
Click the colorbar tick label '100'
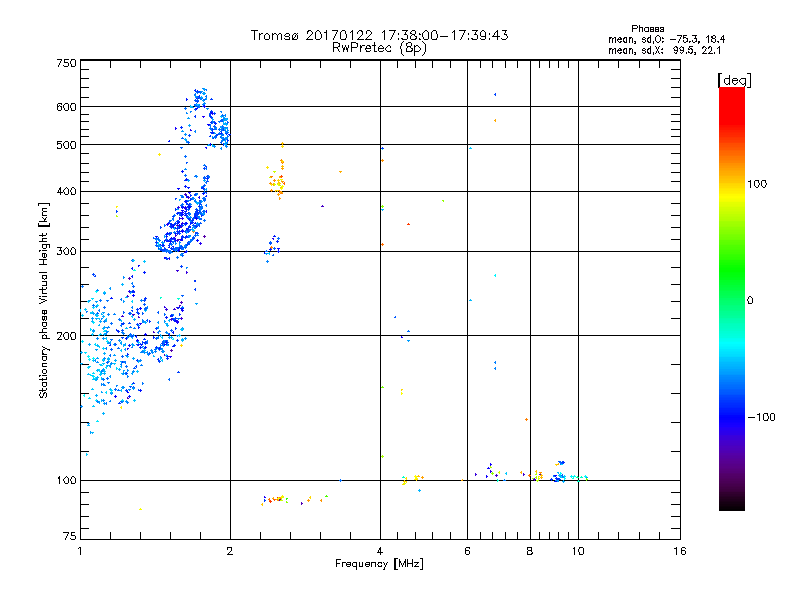[x=757, y=184]
